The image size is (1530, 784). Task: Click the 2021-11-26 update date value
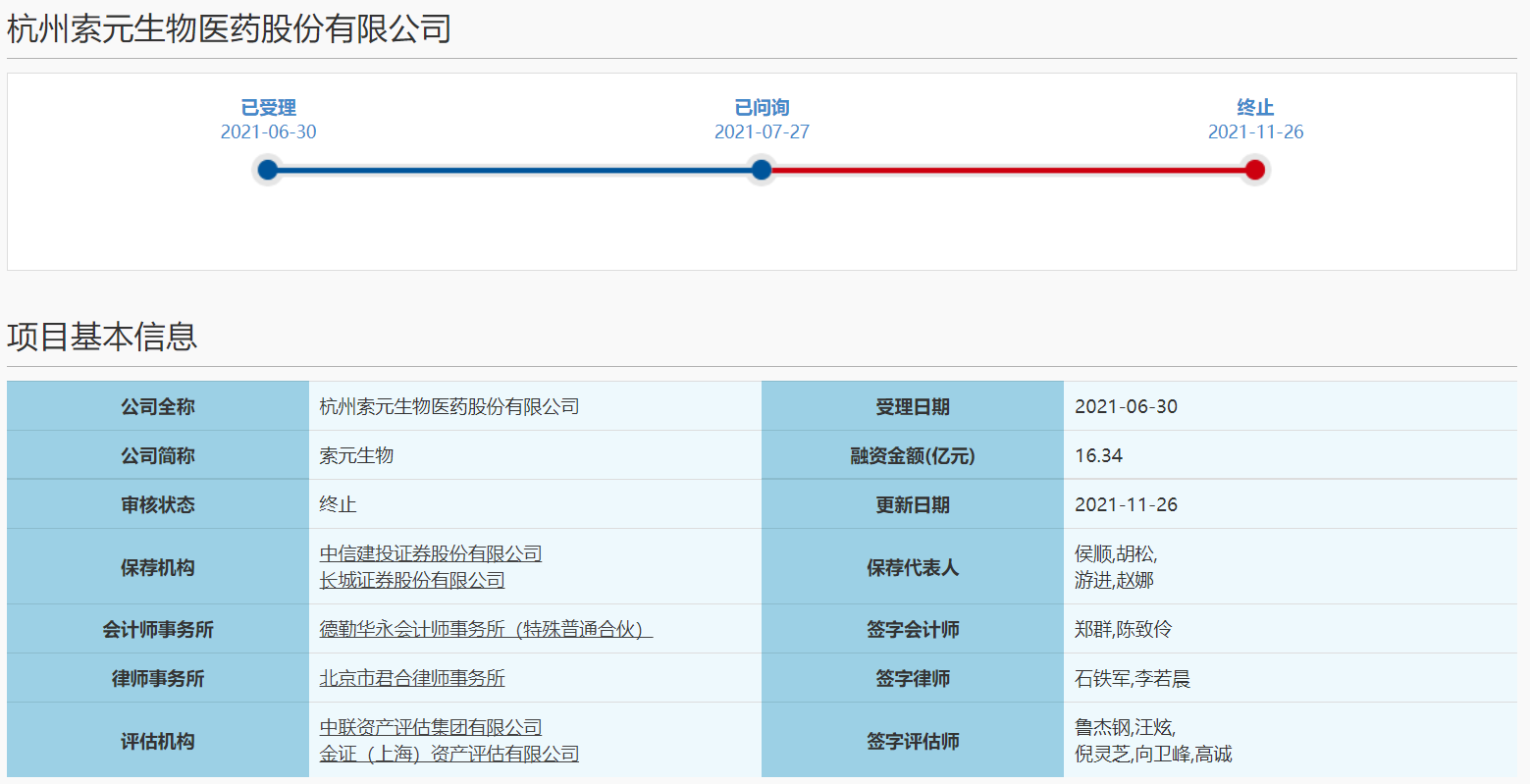[x=1127, y=504]
